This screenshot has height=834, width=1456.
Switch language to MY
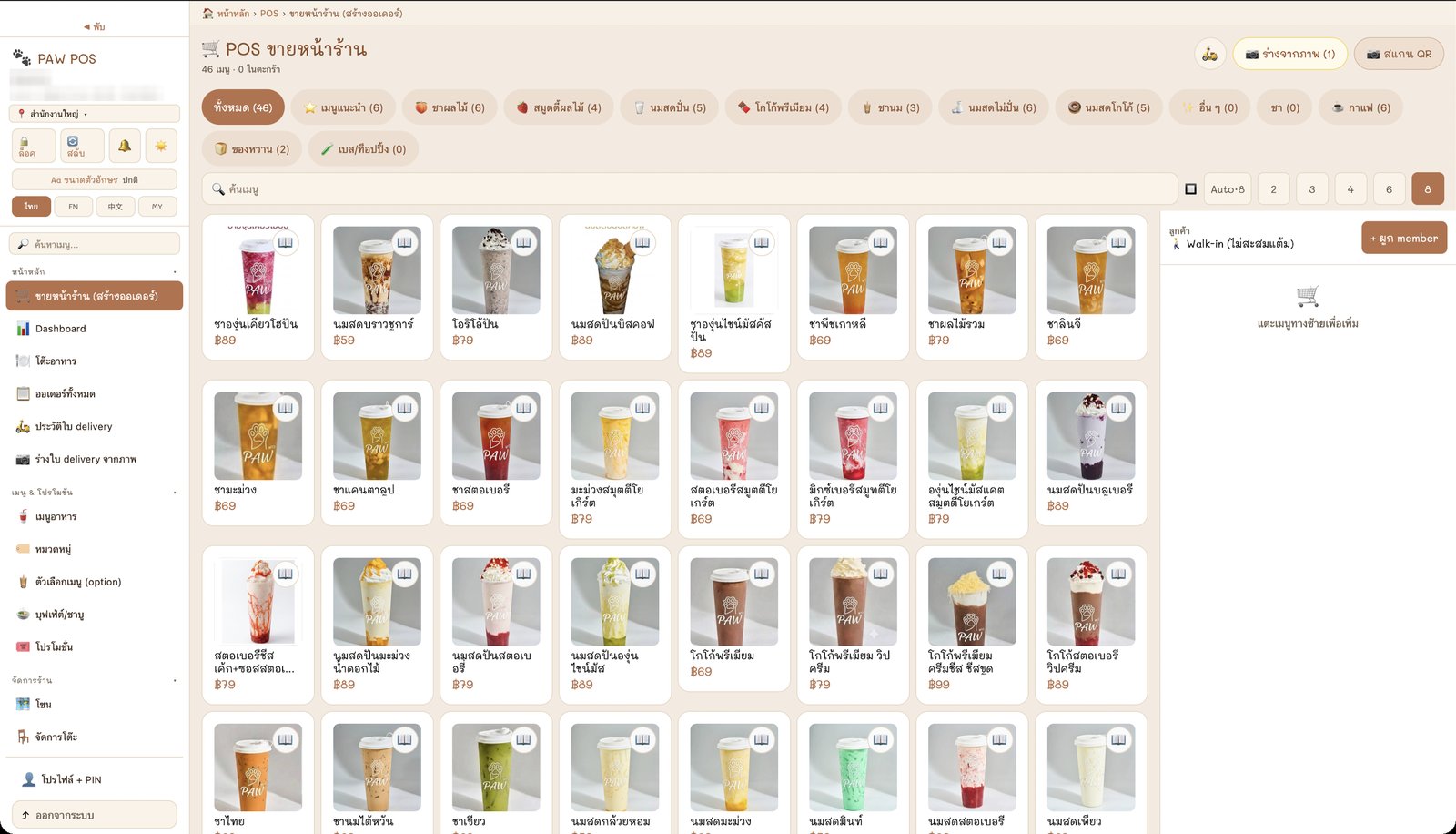[x=157, y=207]
